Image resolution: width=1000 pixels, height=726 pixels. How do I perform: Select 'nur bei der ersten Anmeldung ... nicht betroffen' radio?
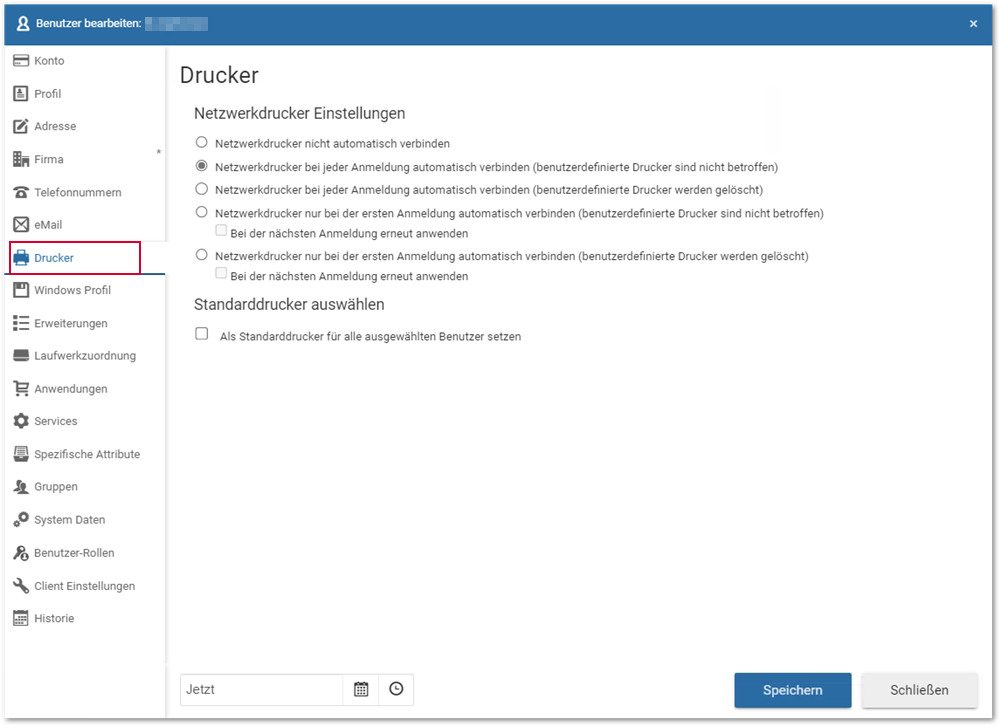pos(202,212)
